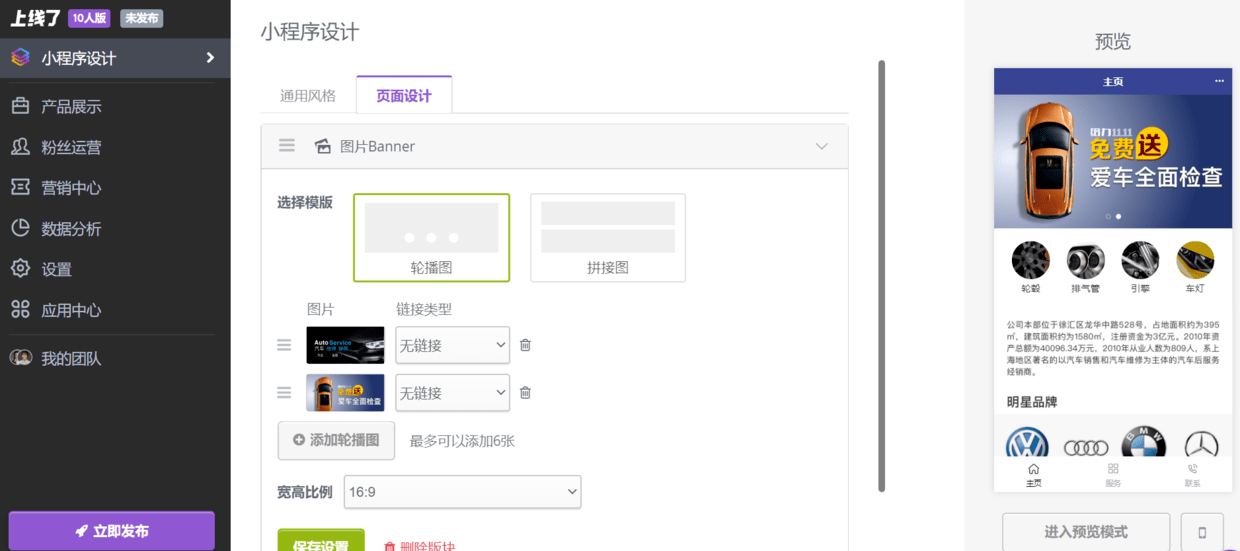Click the drag handle beside the first carousel image
The height and width of the screenshot is (551, 1240).
(x=284, y=345)
